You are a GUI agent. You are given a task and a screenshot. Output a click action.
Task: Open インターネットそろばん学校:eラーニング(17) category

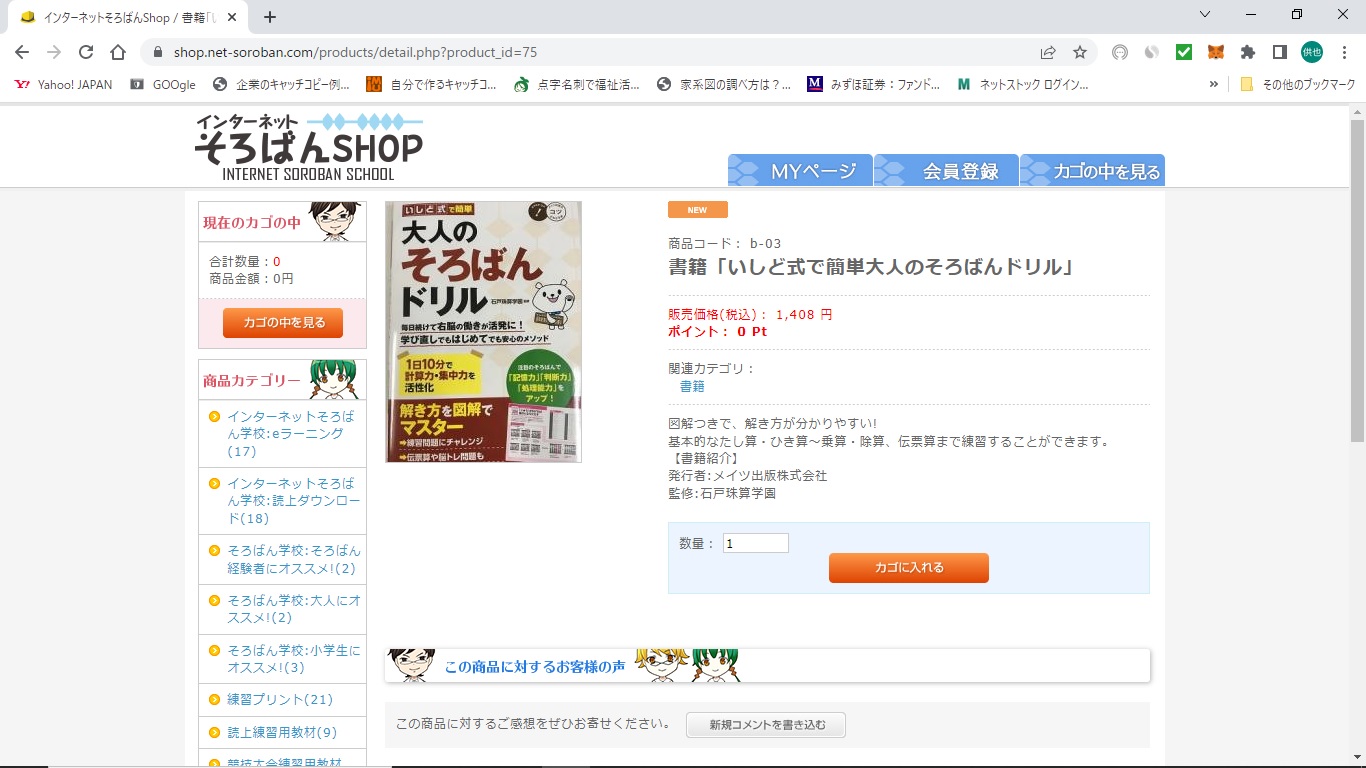point(291,433)
